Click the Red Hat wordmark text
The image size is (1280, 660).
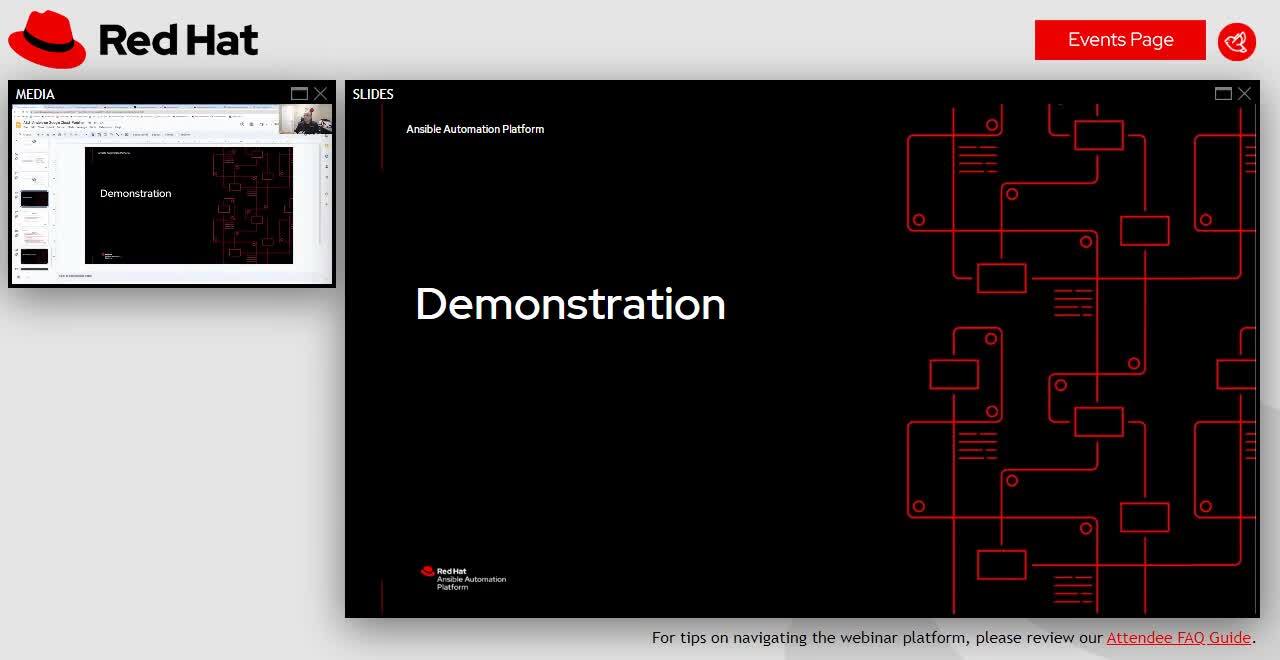(178, 40)
